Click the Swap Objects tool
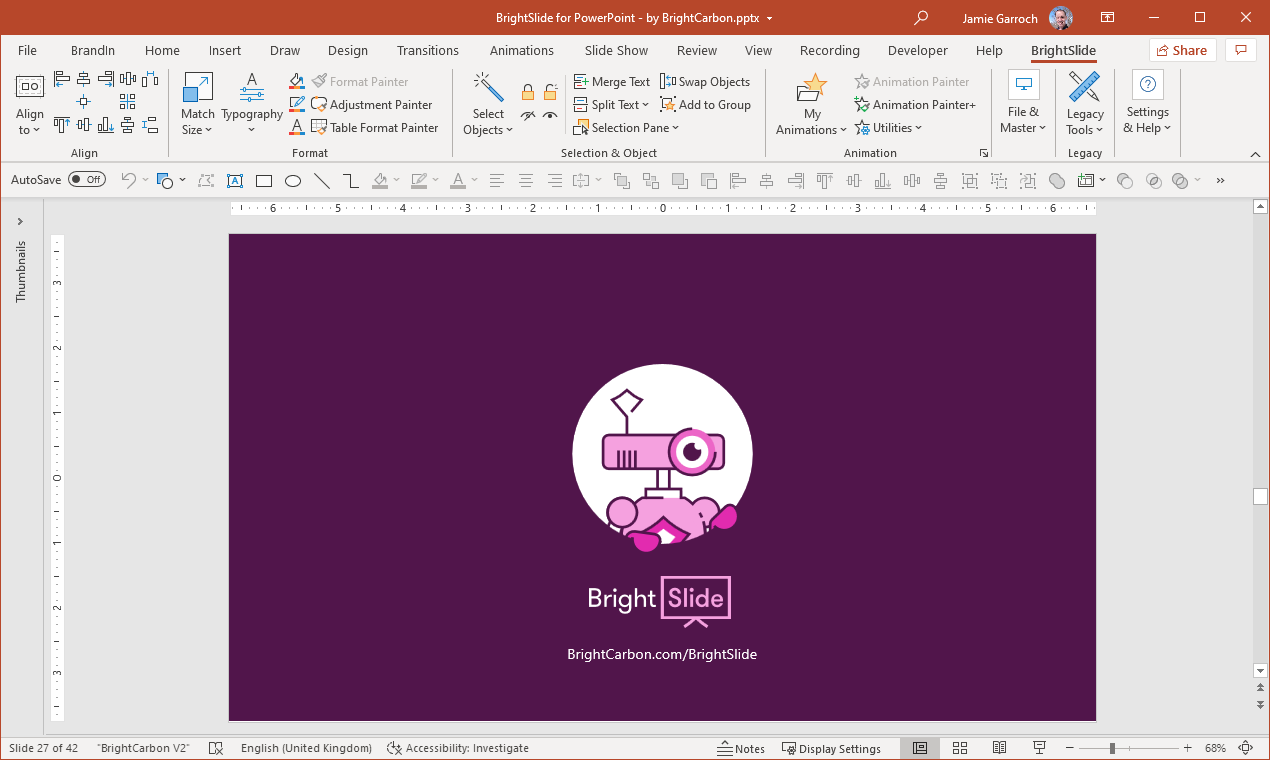Viewport: 1270px width, 760px height. point(706,81)
